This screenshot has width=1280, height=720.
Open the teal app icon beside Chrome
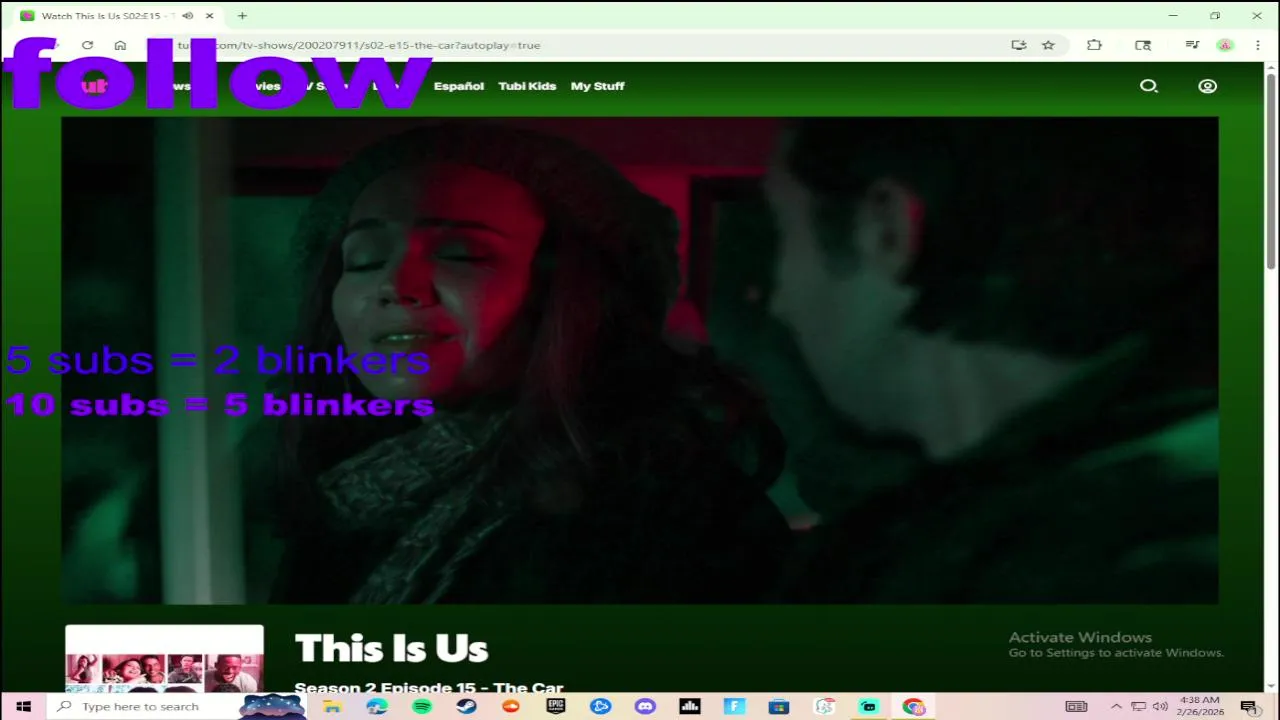[869, 706]
